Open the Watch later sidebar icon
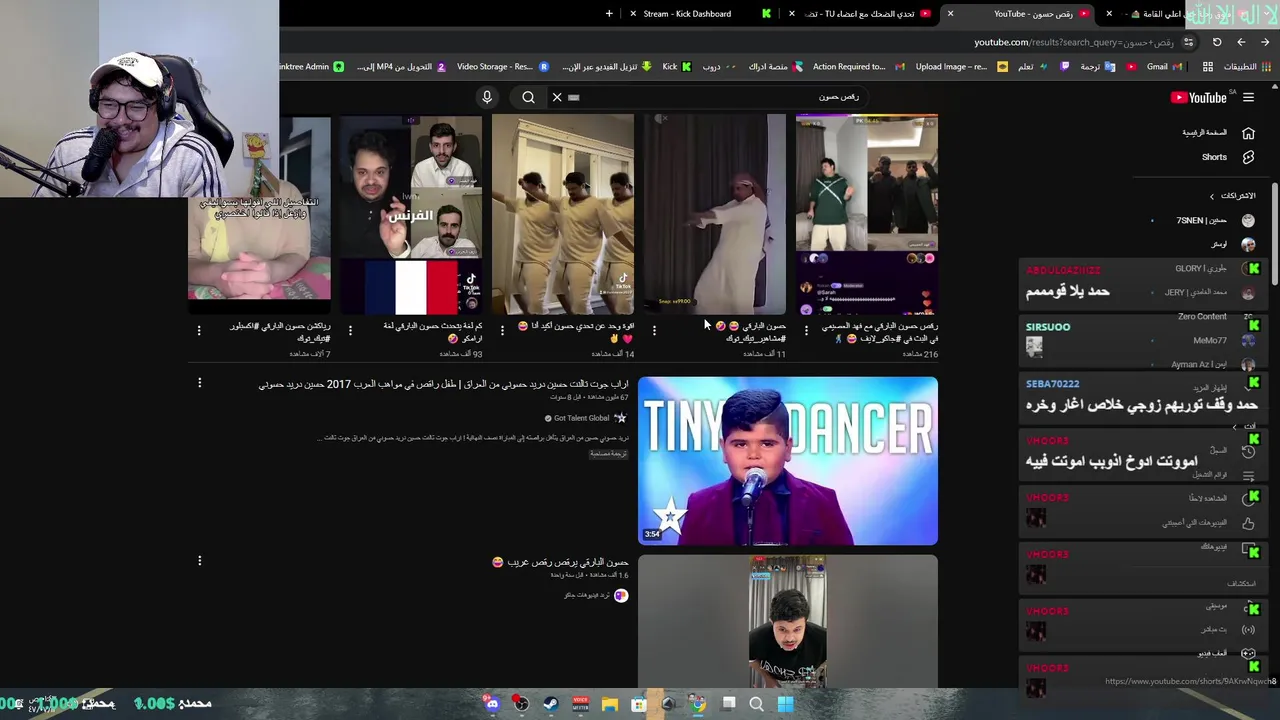The image size is (1280, 720). tap(1248, 498)
